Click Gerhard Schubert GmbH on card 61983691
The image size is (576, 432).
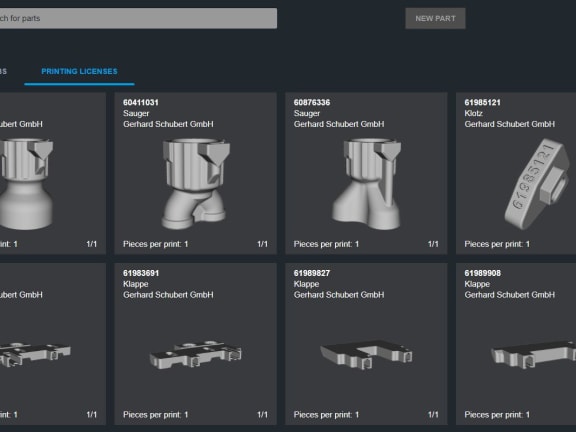(x=168, y=295)
